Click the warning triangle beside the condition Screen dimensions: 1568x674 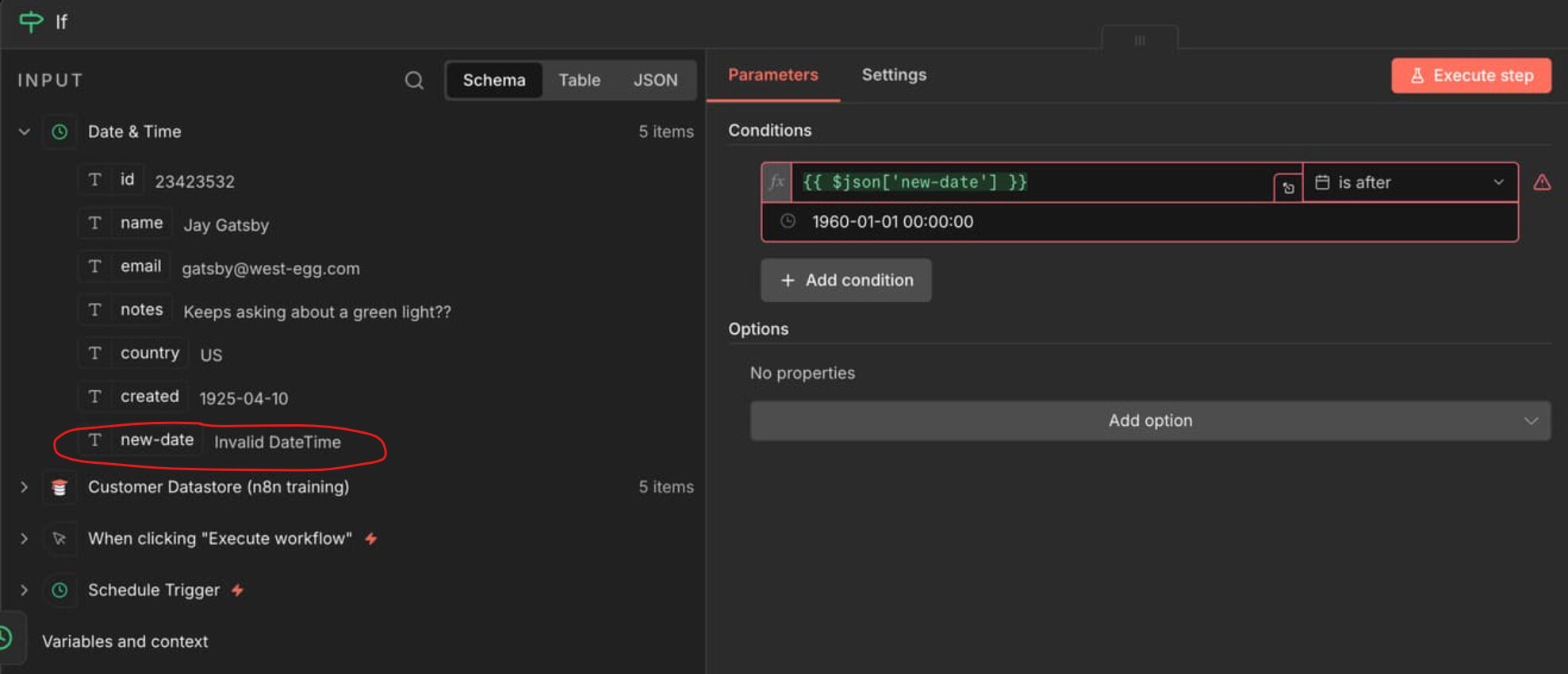tap(1542, 182)
